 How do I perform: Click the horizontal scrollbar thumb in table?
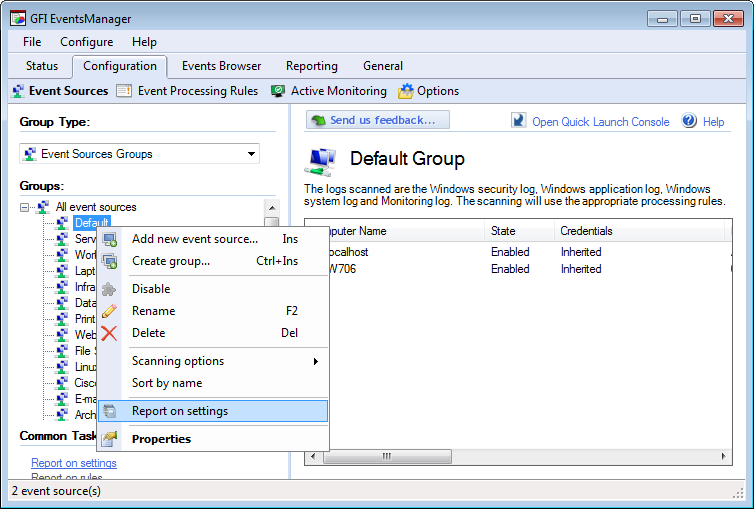click(x=387, y=456)
